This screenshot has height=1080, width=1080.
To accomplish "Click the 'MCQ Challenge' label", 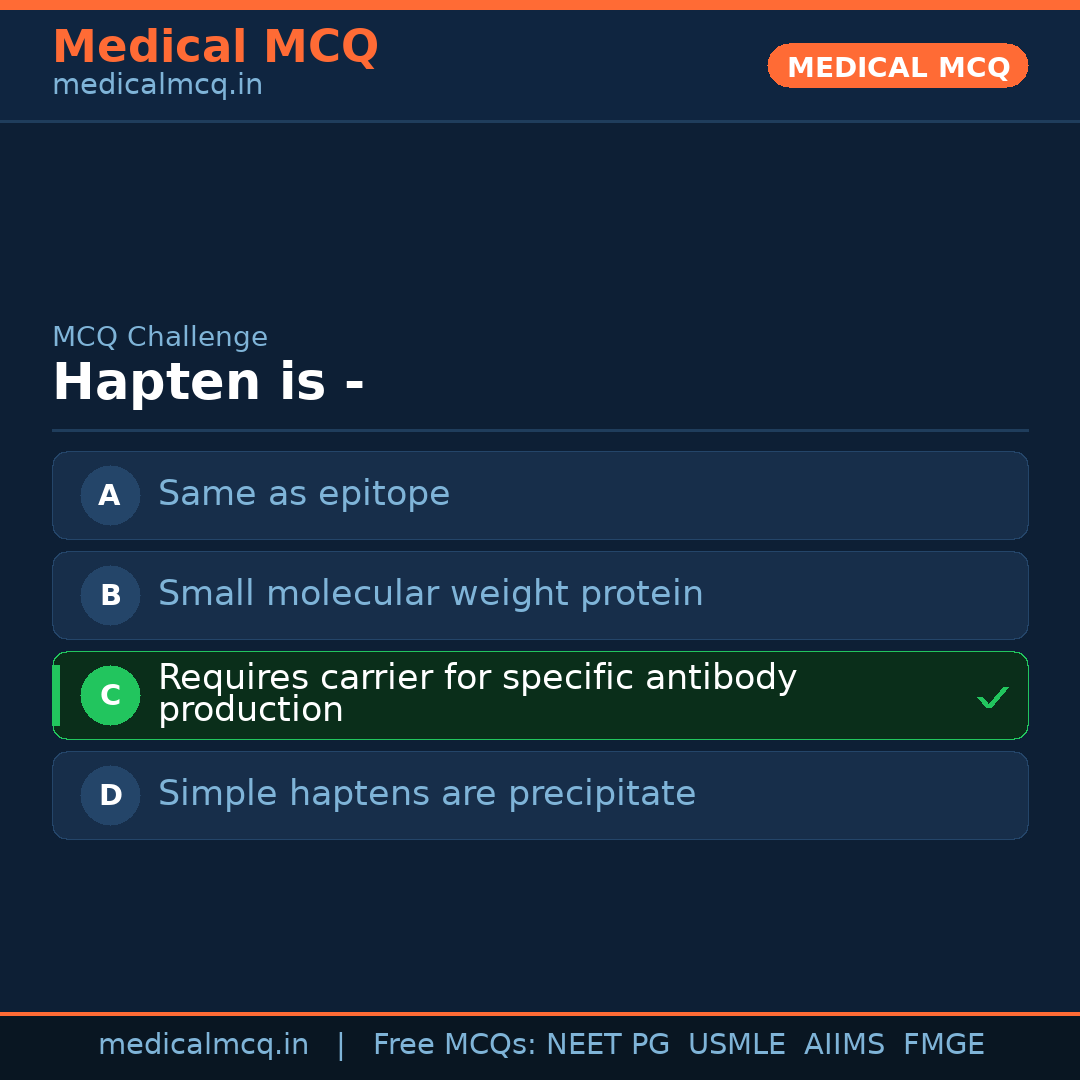I will tap(160, 338).
